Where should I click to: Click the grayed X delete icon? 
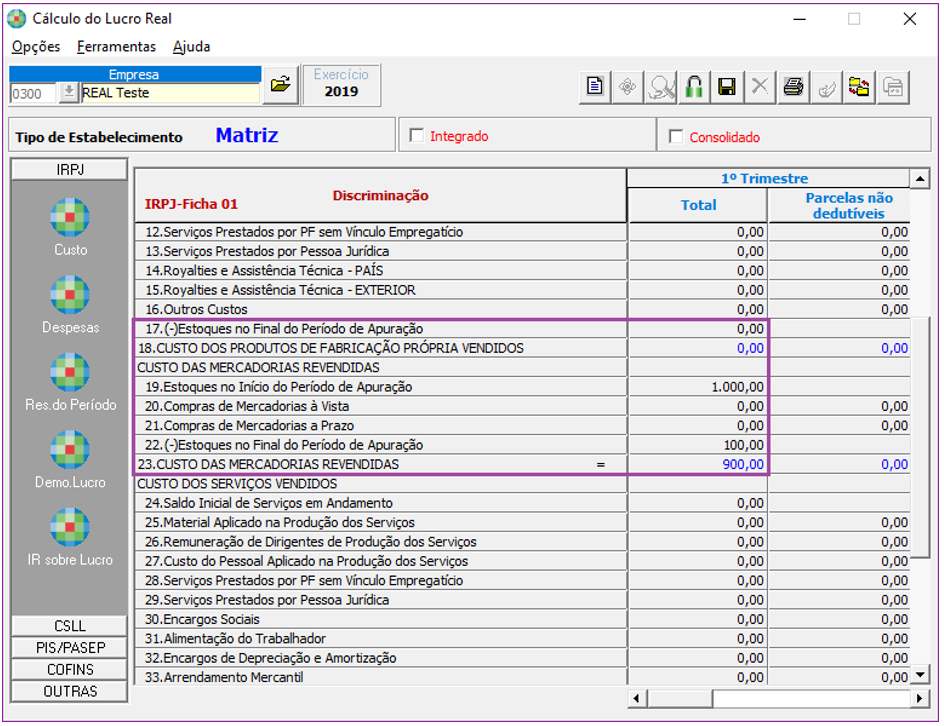pyautogui.click(x=760, y=87)
